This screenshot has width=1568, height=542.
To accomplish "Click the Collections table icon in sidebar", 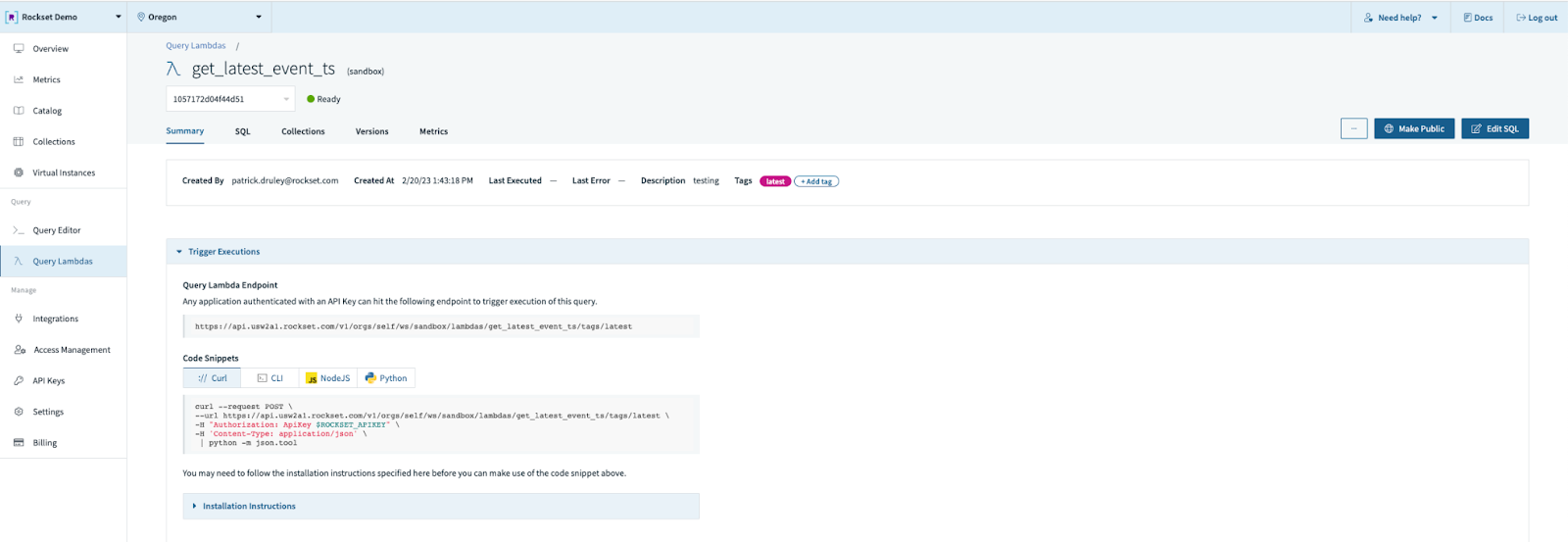I will click(x=19, y=141).
